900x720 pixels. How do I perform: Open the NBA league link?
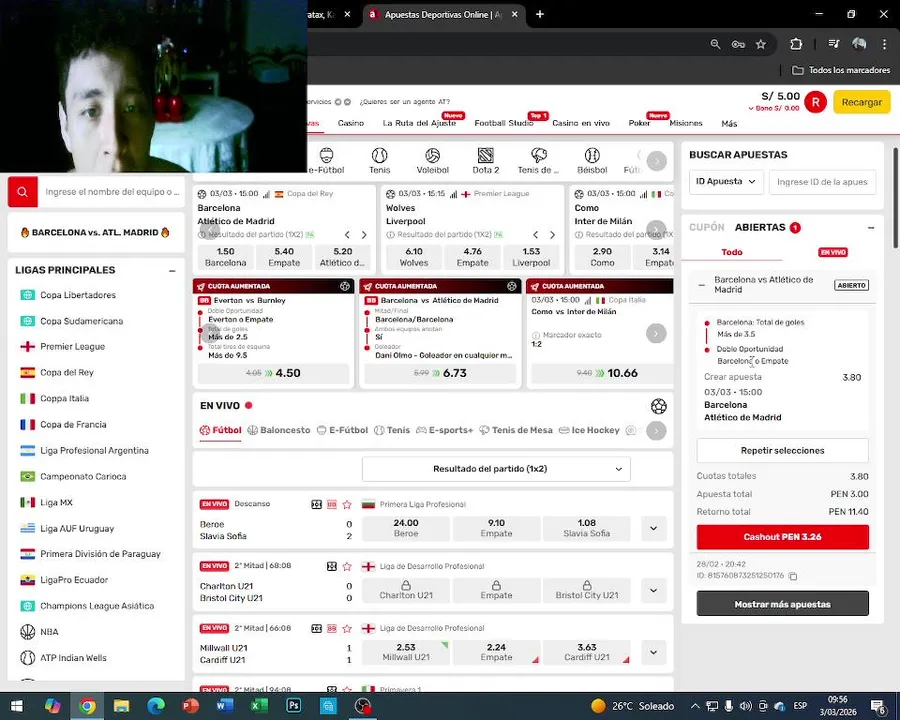coord(49,632)
